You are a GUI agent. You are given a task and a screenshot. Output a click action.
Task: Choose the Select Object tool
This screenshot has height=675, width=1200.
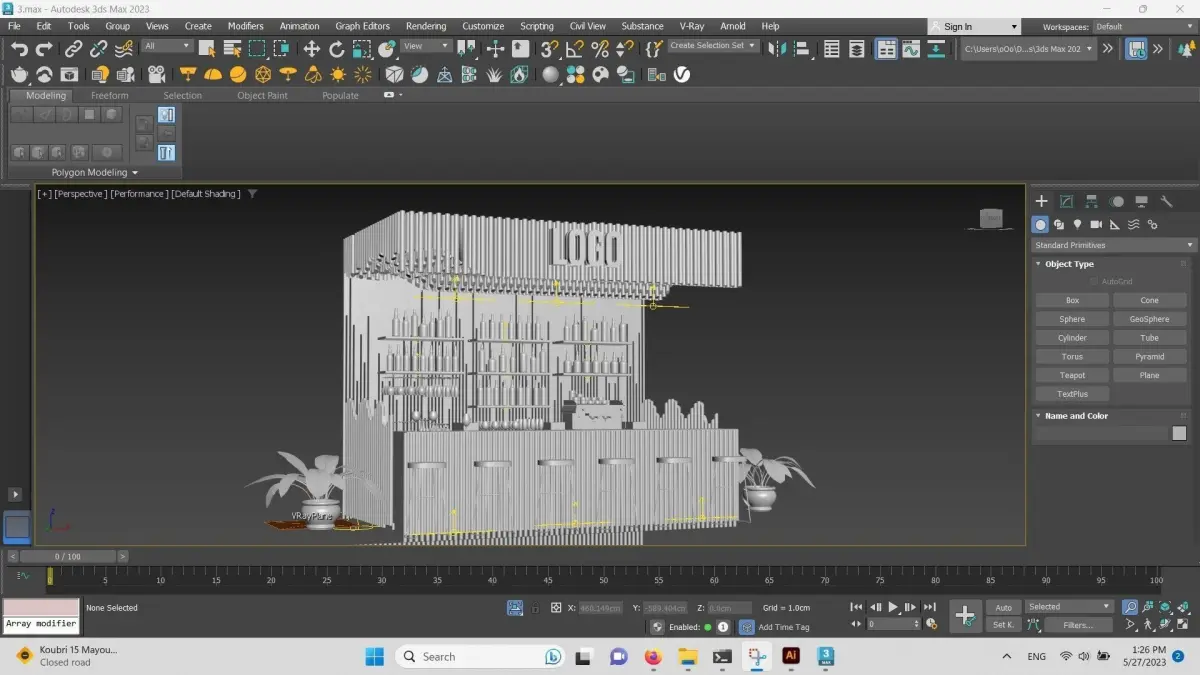pos(208,48)
